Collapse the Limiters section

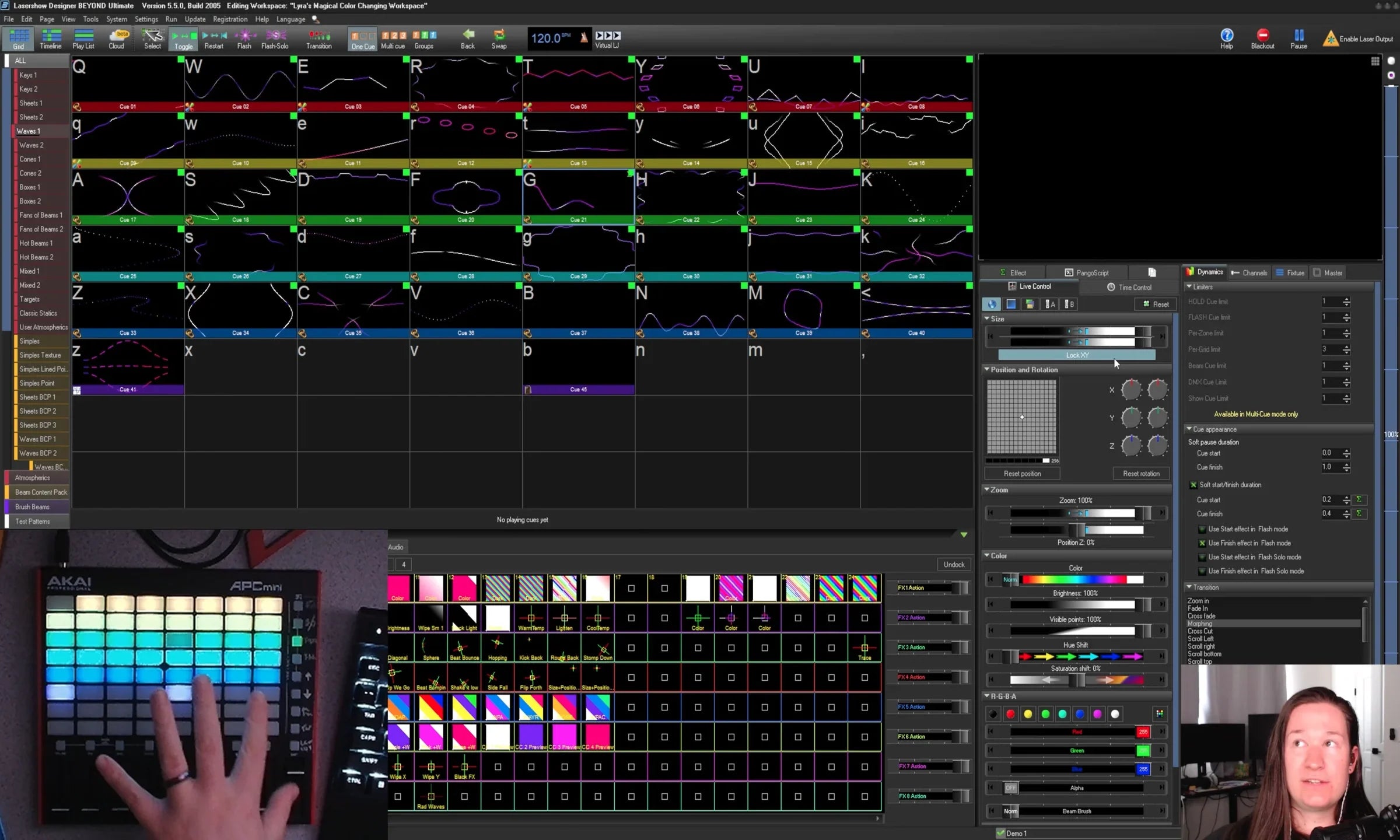pos(1189,286)
